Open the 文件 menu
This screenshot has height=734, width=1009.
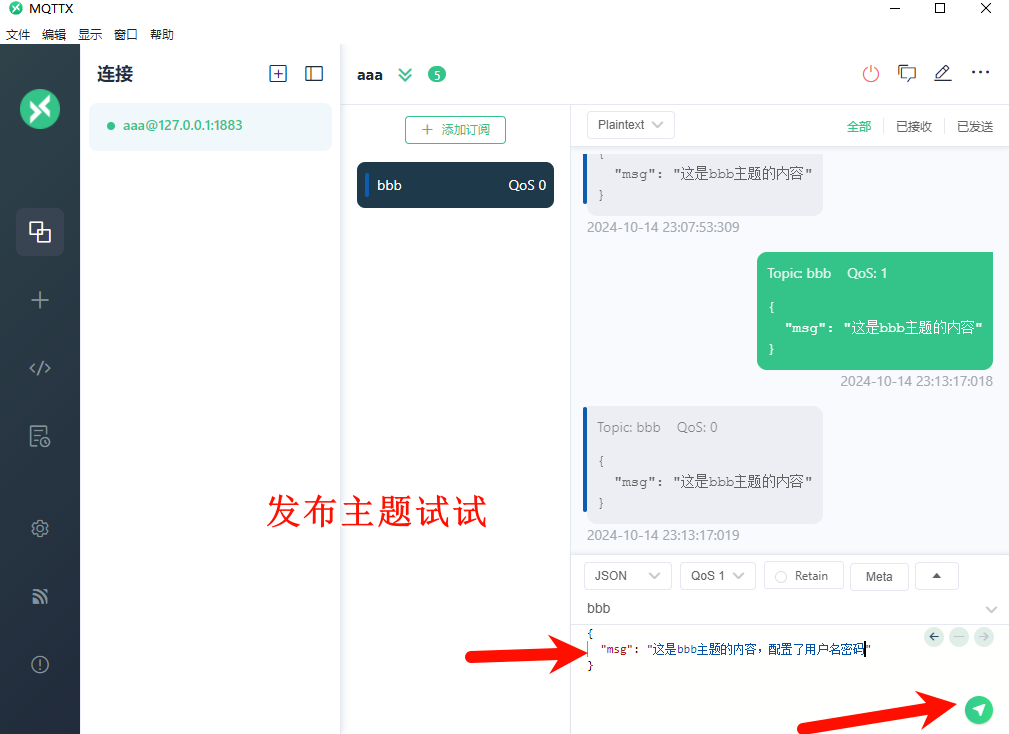pyautogui.click(x=18, y=35)
